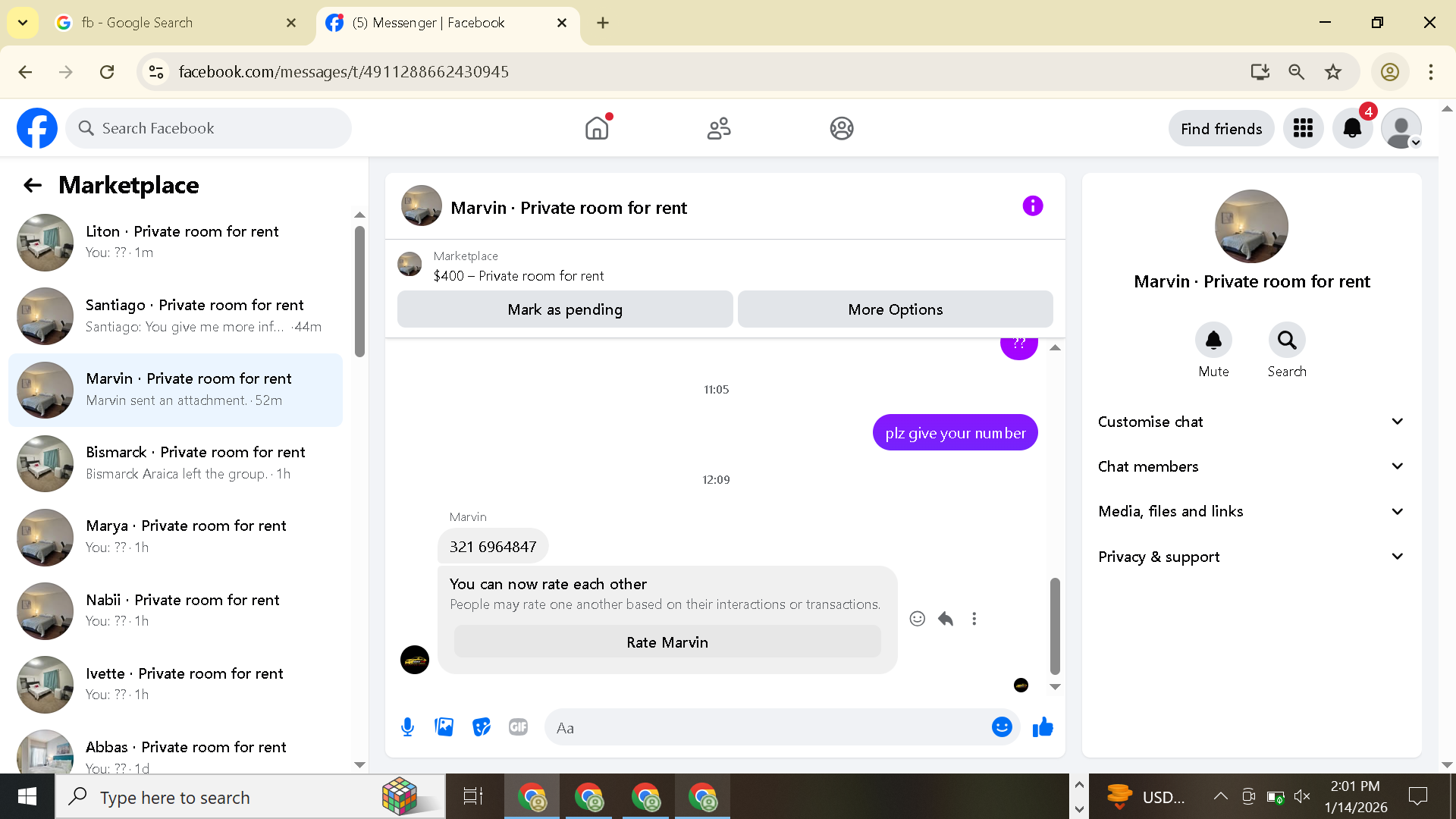Open the emoji picker in message box
The height and width of the screenshot is (819, 1456).
1002,727
